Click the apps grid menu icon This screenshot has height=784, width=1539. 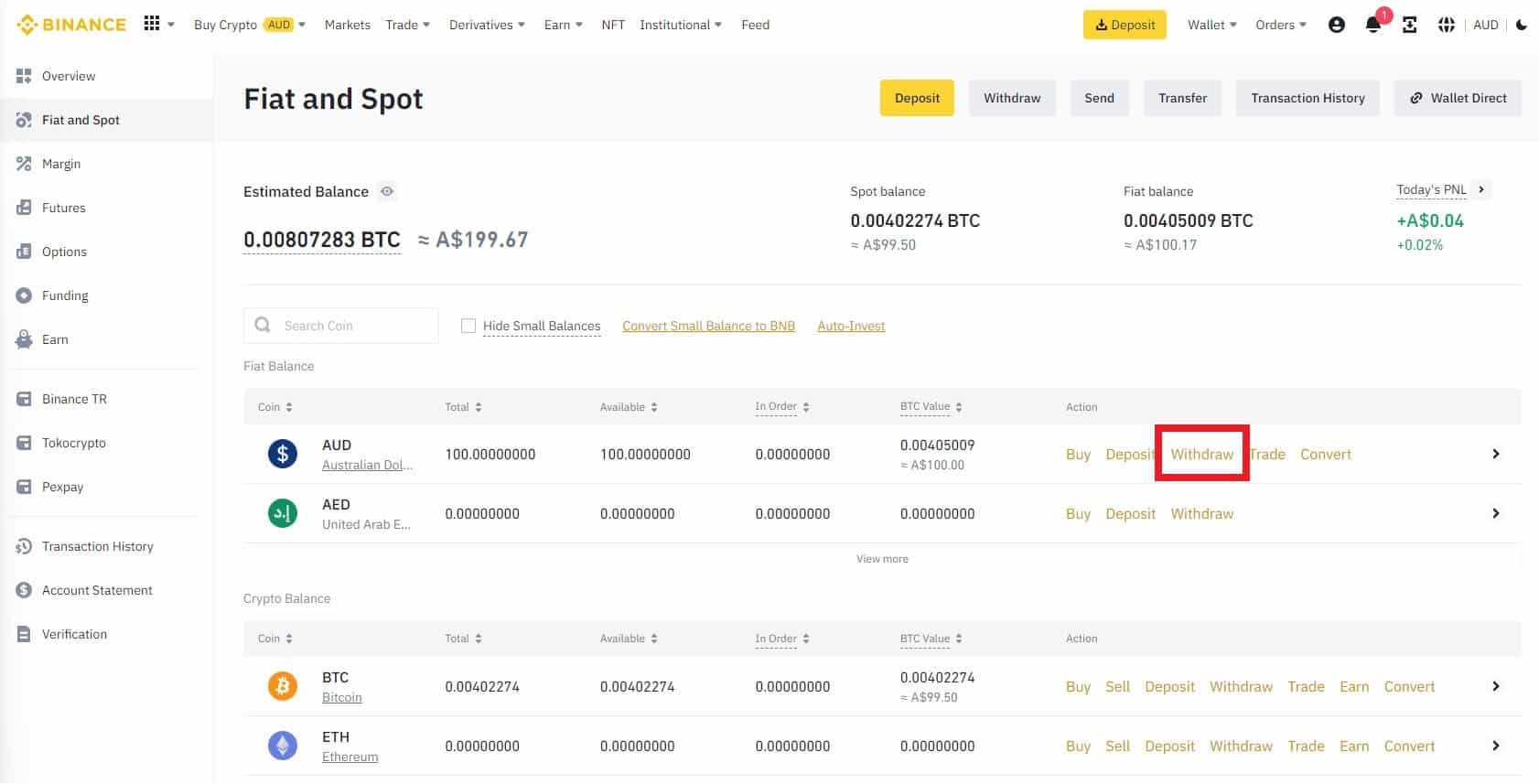[x=152, y=24]
